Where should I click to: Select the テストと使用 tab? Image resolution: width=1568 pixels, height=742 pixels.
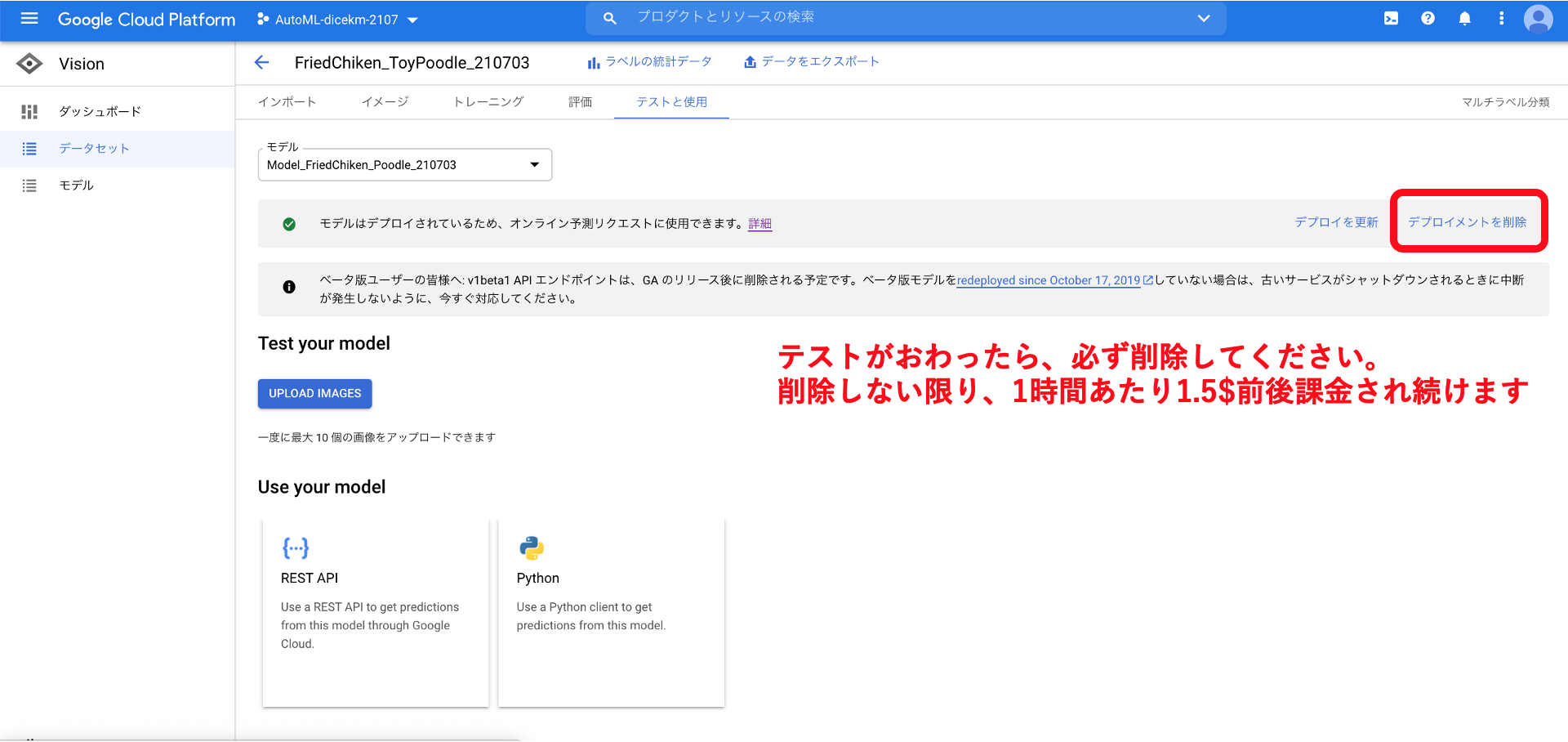[x=671, y=101]
